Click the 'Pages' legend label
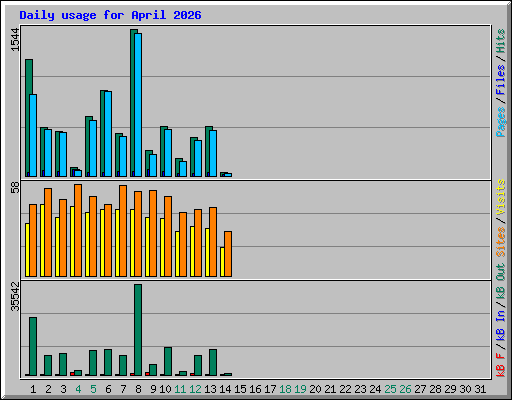Image resolution: width=512 pixels, height=400 pixels. (500, 122)
